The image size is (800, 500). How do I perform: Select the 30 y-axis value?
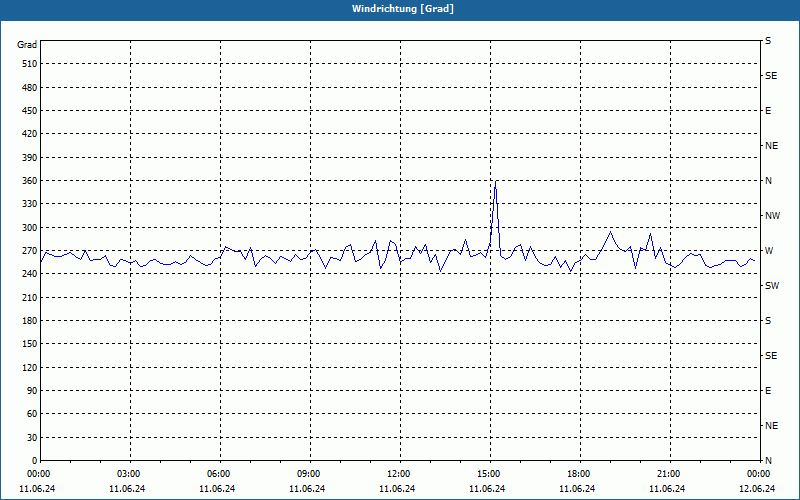point(32,438)
